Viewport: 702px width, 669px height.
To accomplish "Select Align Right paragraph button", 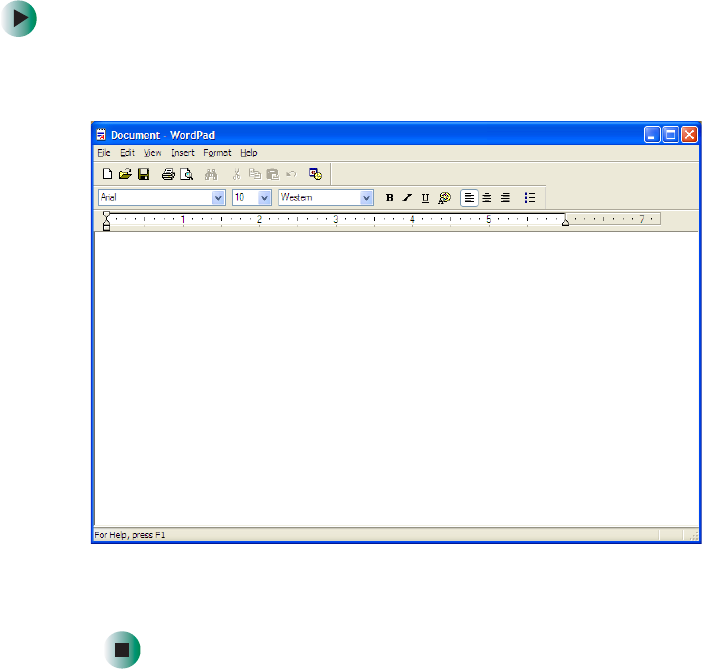I will coord(505,197).
